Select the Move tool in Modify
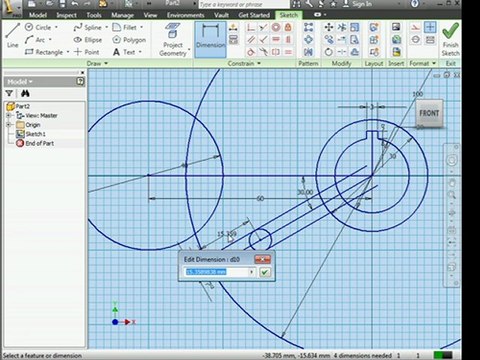This screenshot has height=360, width=480. [x=329, y=27]
